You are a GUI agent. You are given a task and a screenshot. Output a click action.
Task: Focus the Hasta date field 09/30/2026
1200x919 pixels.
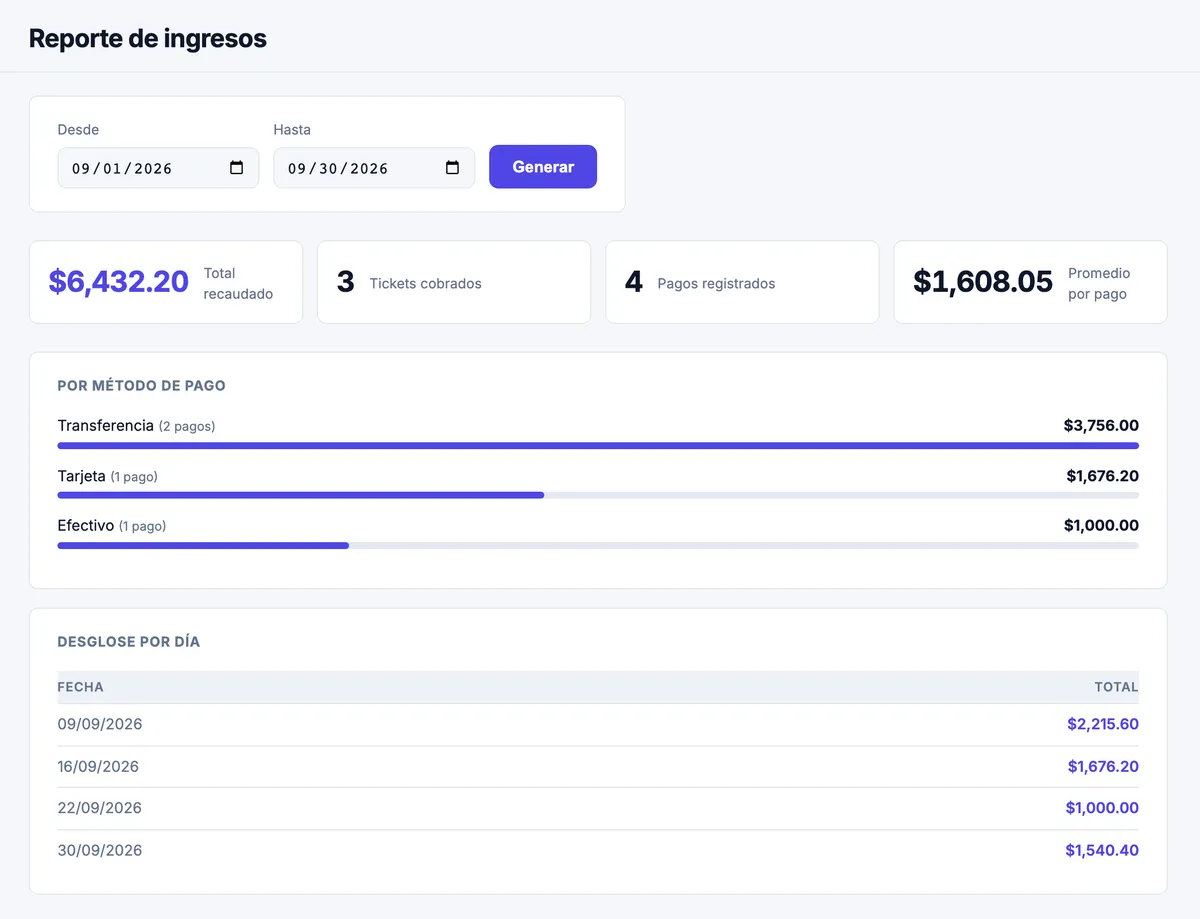point(374,168)
